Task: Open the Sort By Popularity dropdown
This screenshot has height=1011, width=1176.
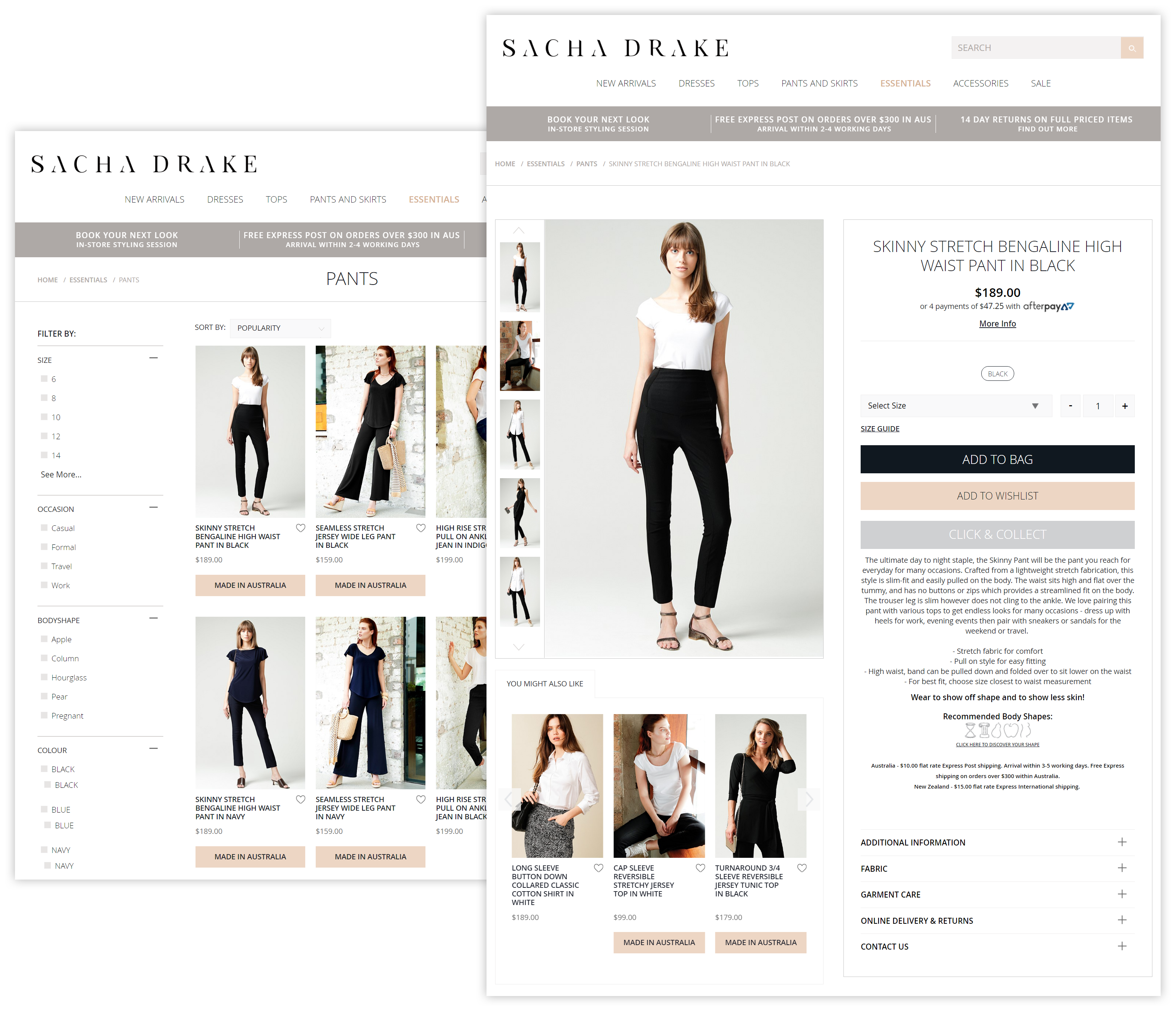Action: click(x=281, y=328)
